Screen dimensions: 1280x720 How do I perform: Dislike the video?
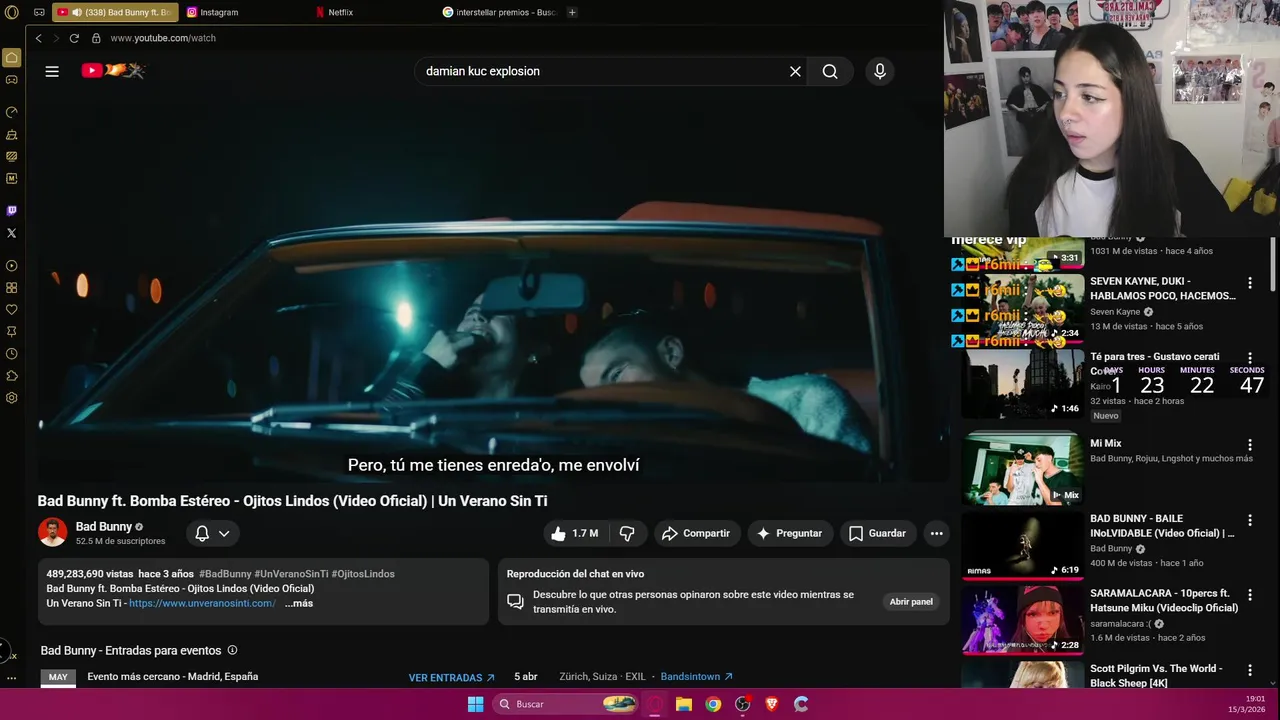tap(627, 533)
